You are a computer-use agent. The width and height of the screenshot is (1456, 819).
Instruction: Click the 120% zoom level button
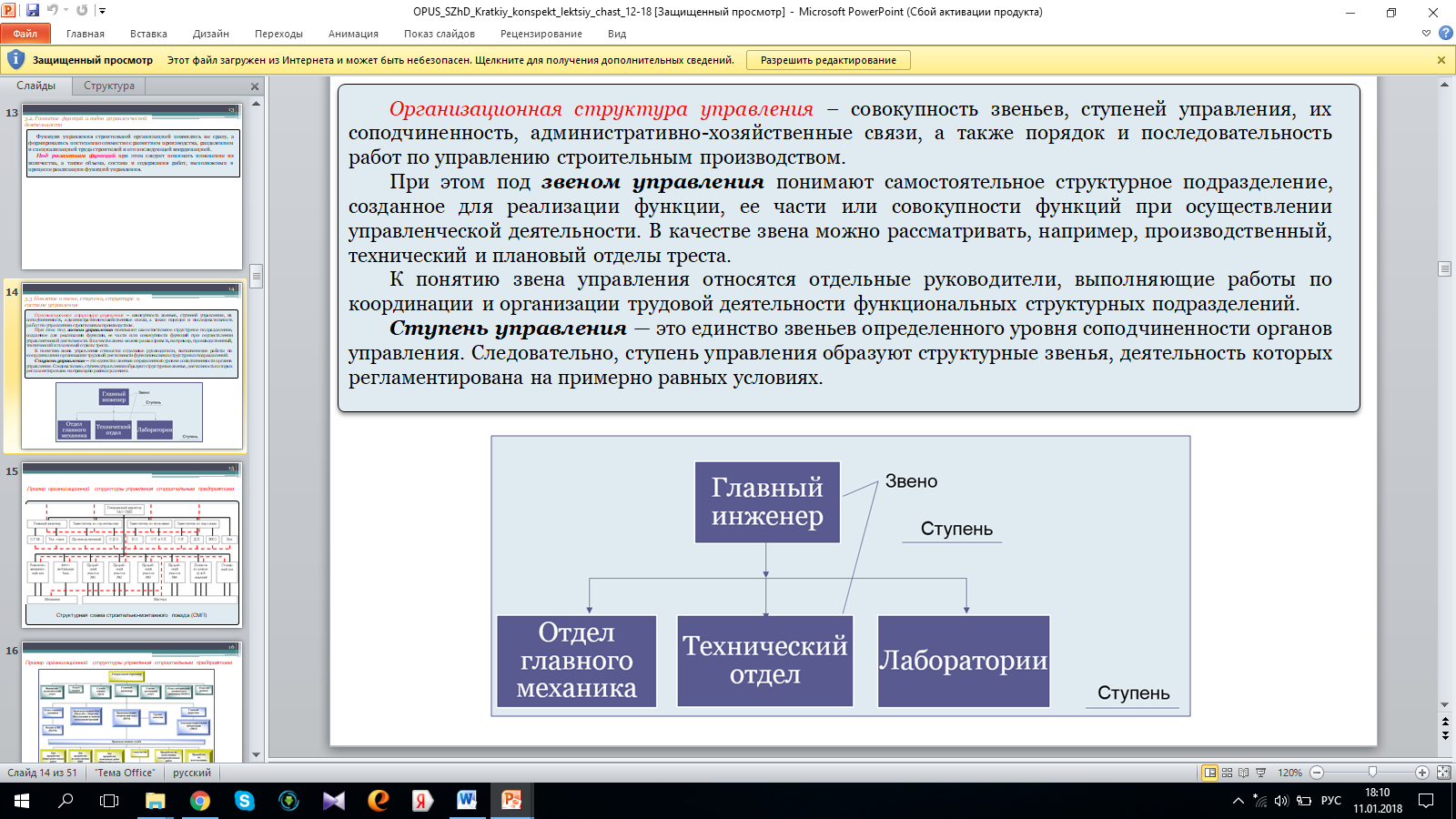pos(1289,773)
